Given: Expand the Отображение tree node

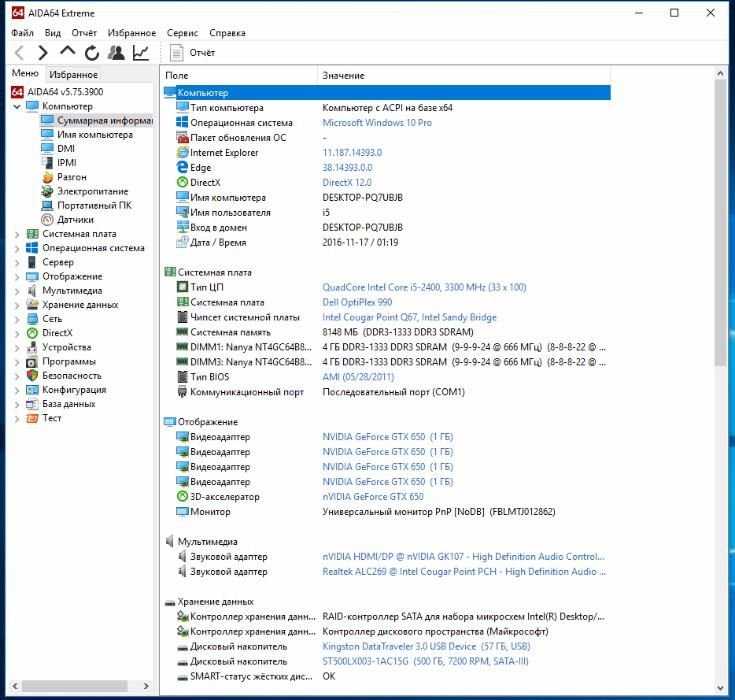Looking at the screenshot, I should [x=17, y=277].
